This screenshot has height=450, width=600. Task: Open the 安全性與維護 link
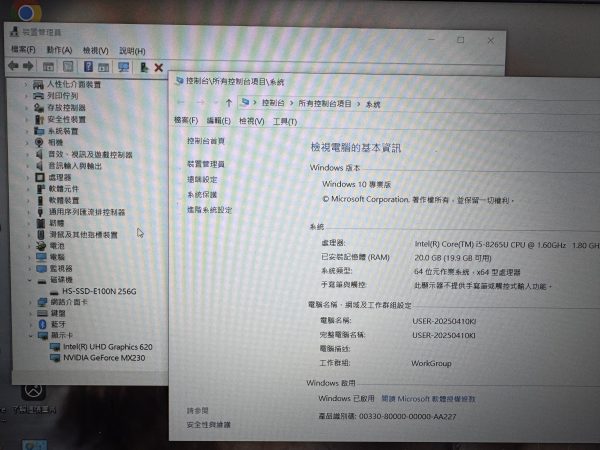click(209, 425)
